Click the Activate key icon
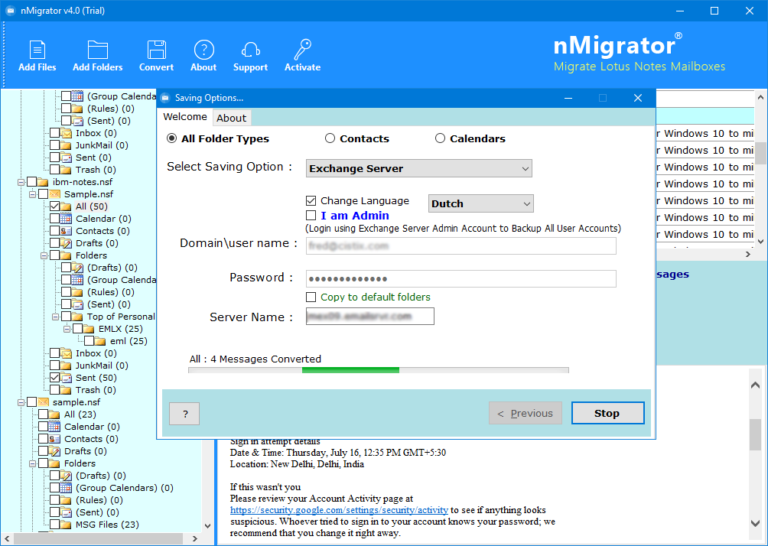Screen dimensions: 768x546 (302, 51)
